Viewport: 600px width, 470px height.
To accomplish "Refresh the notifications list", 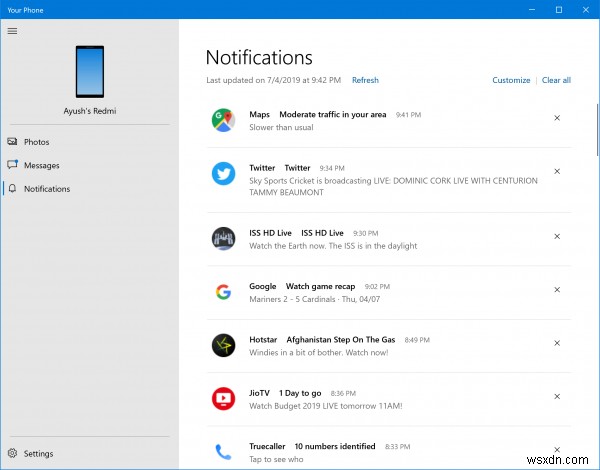I will (x=365, y=80).
